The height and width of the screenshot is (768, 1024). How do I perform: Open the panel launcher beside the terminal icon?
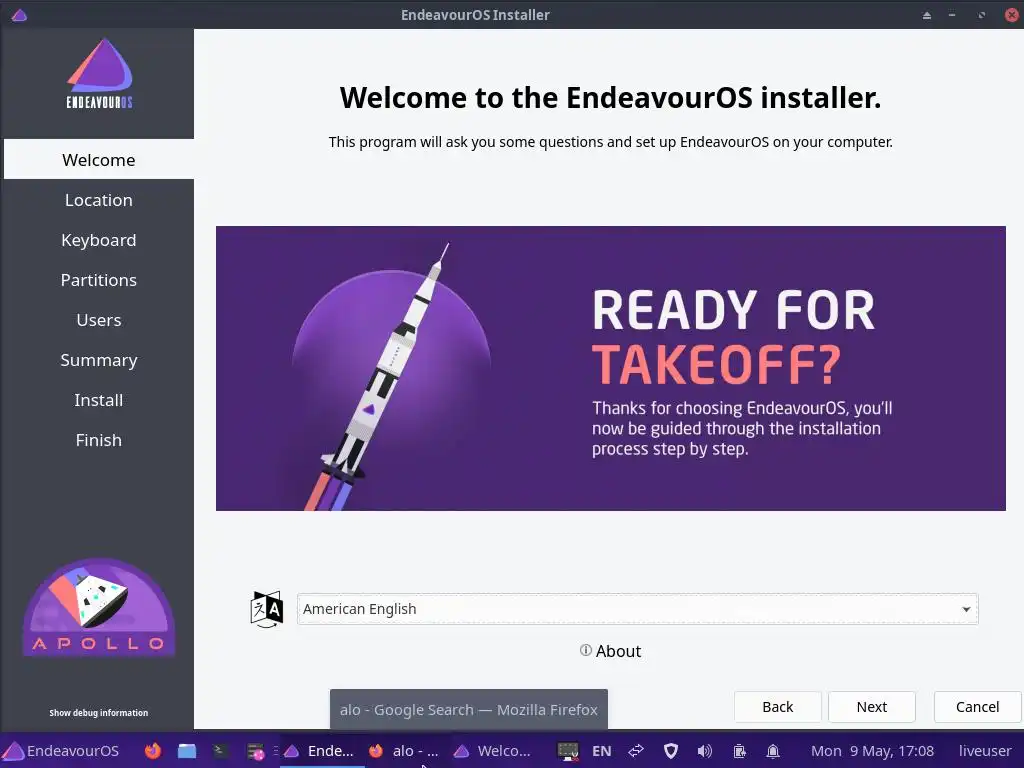pyautogui.click(x=255, y=752)
